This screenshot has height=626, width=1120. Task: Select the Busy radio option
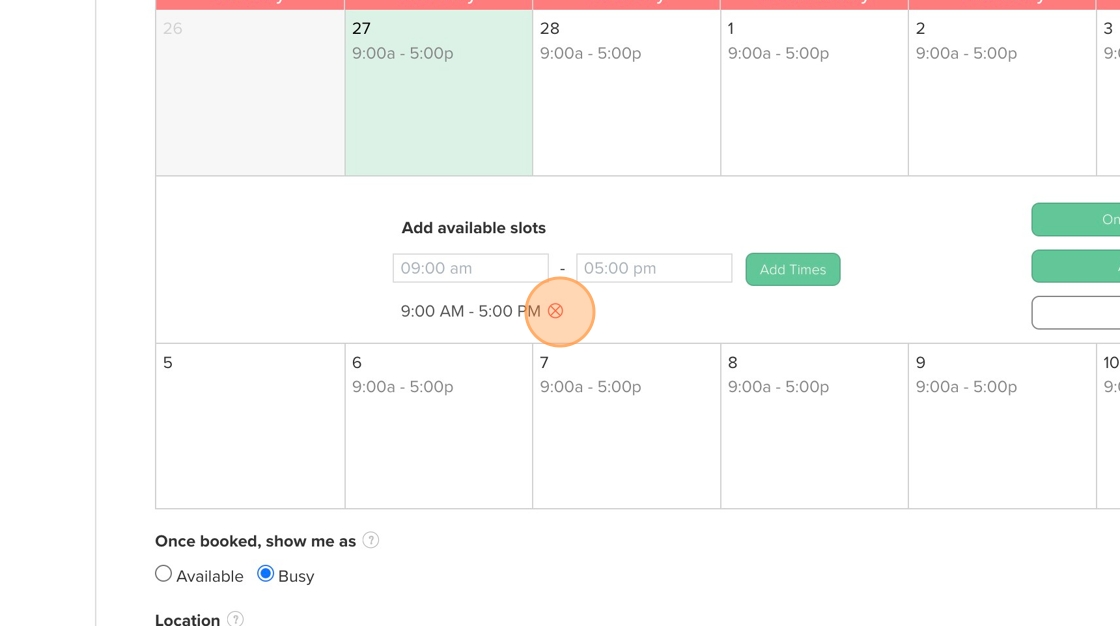[266, 574]
